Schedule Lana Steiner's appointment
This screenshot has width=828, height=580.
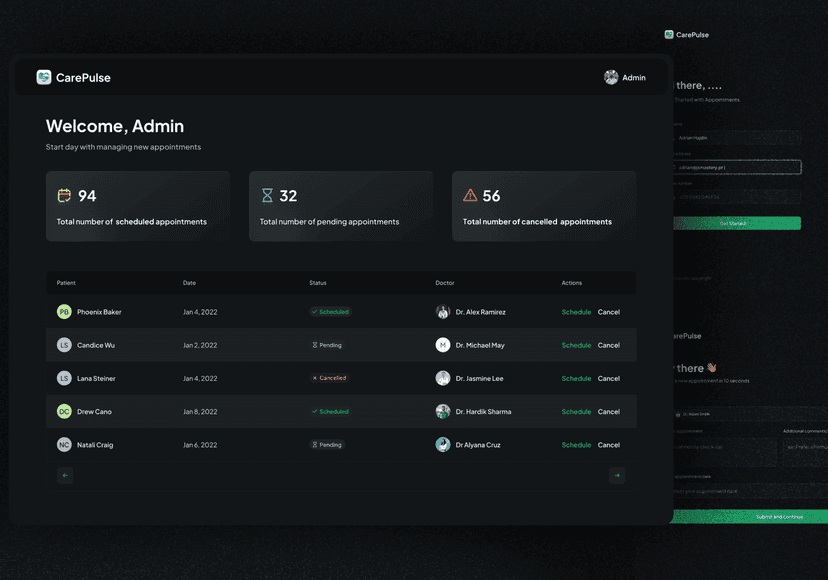576,378
